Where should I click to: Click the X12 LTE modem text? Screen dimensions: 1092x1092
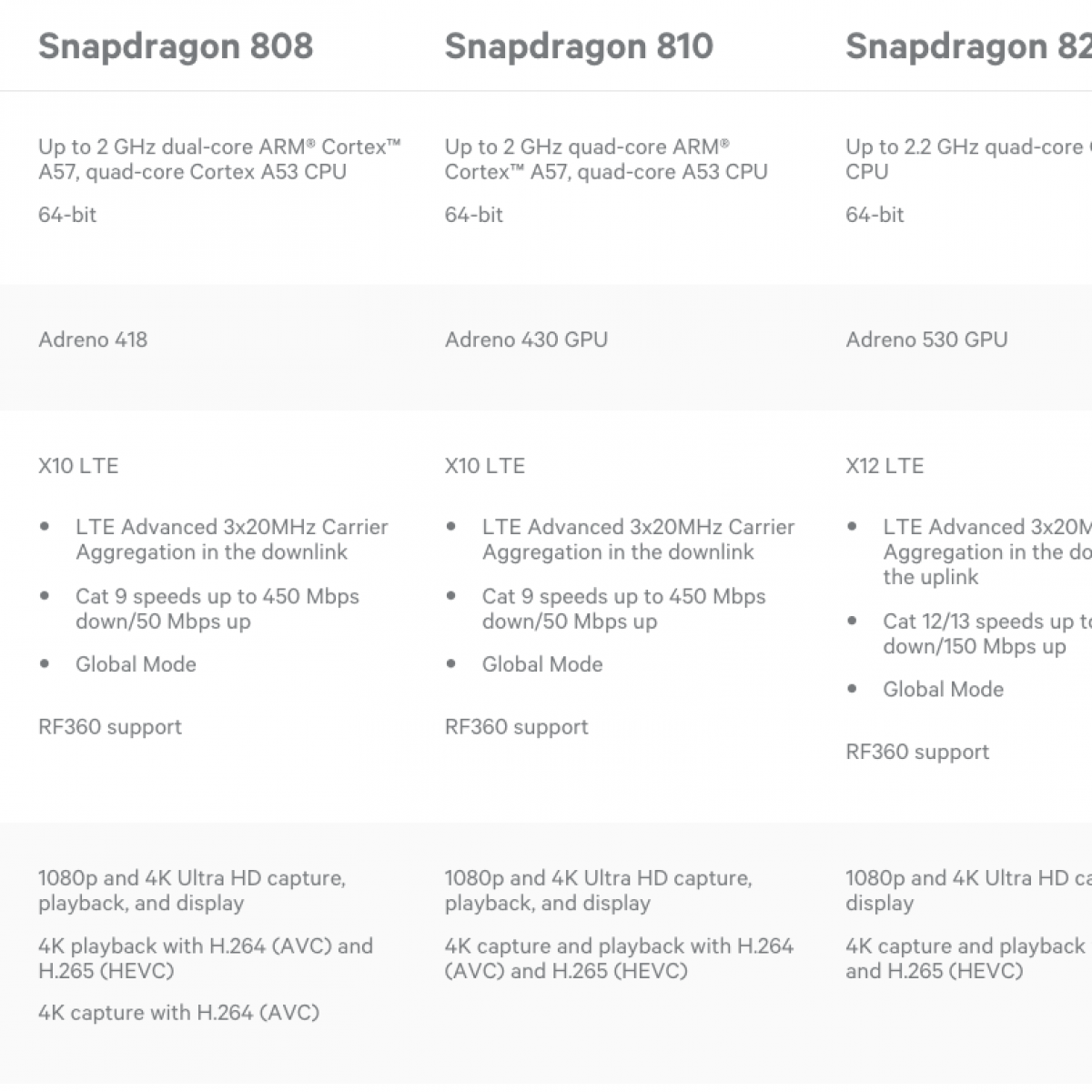885,466
